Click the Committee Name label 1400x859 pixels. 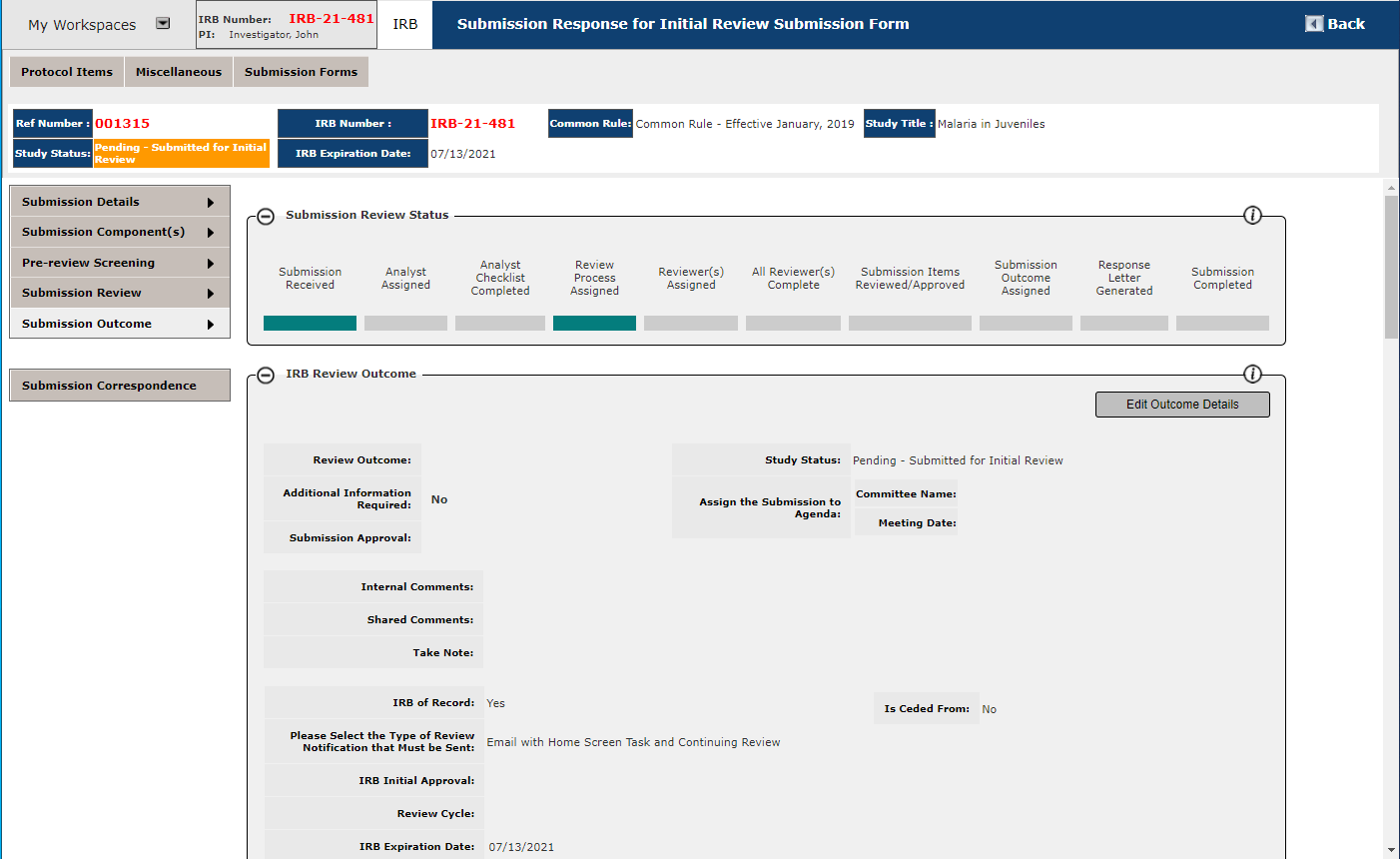click(x=906, y=494)
